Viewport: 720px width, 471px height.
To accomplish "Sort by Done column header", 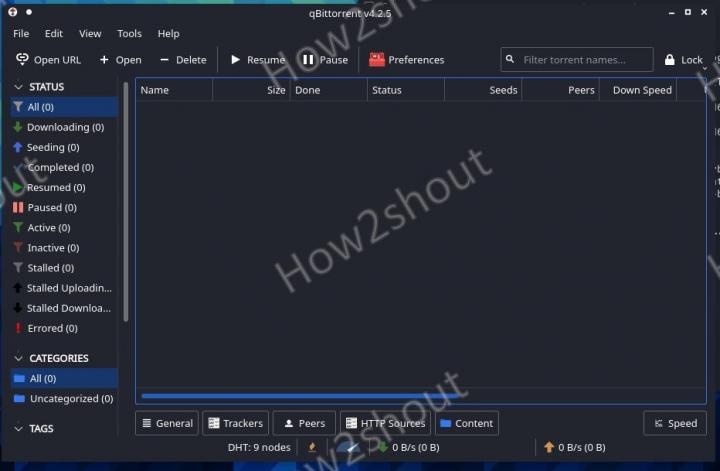I will [x=329, y=90].
